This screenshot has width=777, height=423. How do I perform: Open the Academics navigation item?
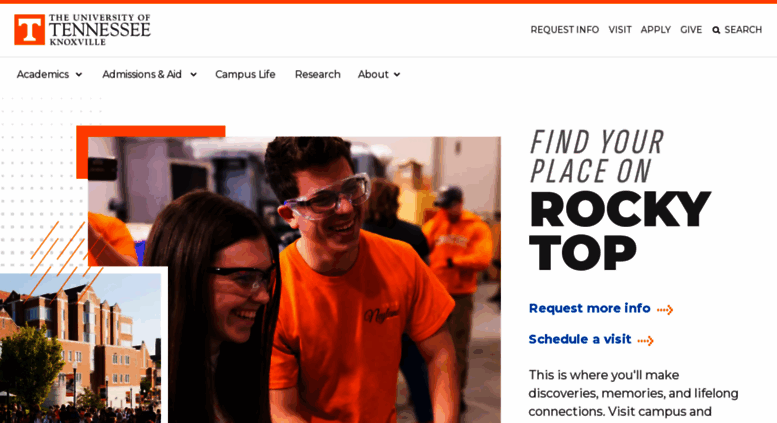[43, 74]
